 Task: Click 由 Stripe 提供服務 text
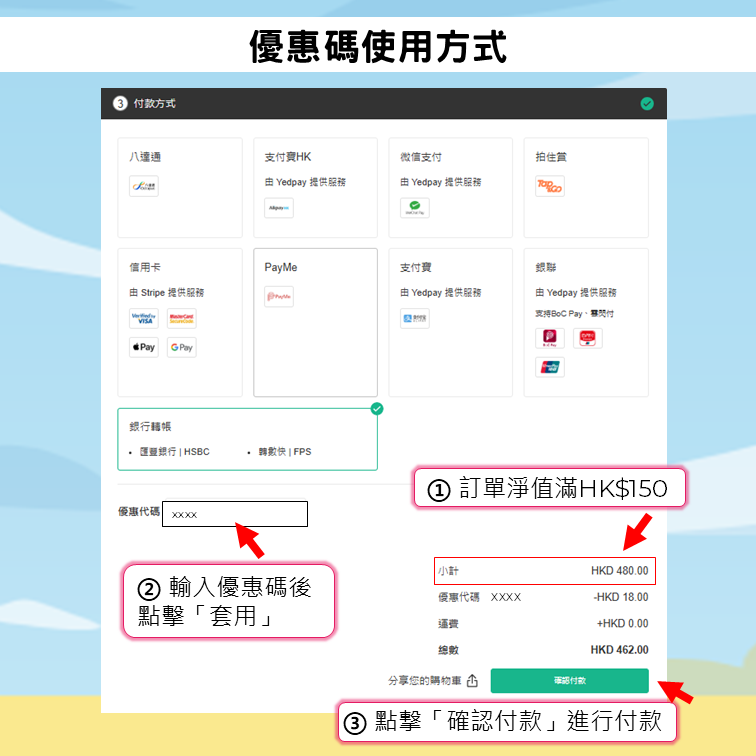click(x=166, y=292)
